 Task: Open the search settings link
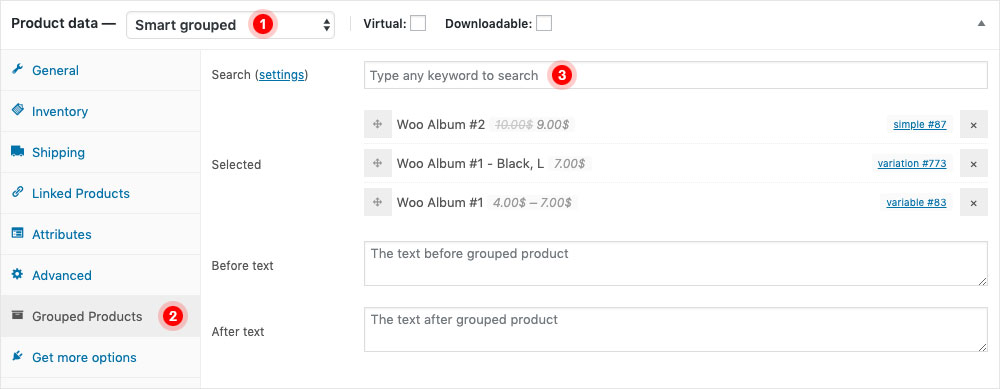pos(281,75)
